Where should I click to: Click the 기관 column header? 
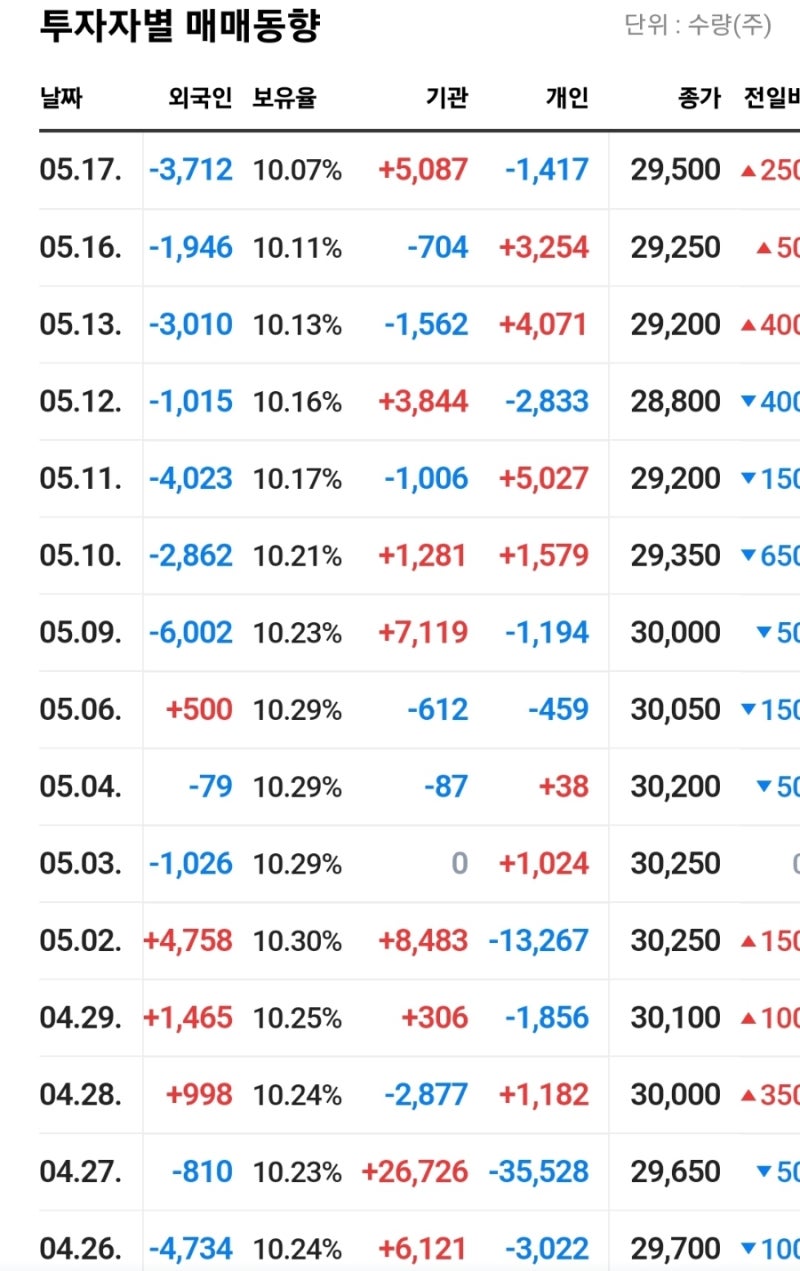click(x=446, y=98)
